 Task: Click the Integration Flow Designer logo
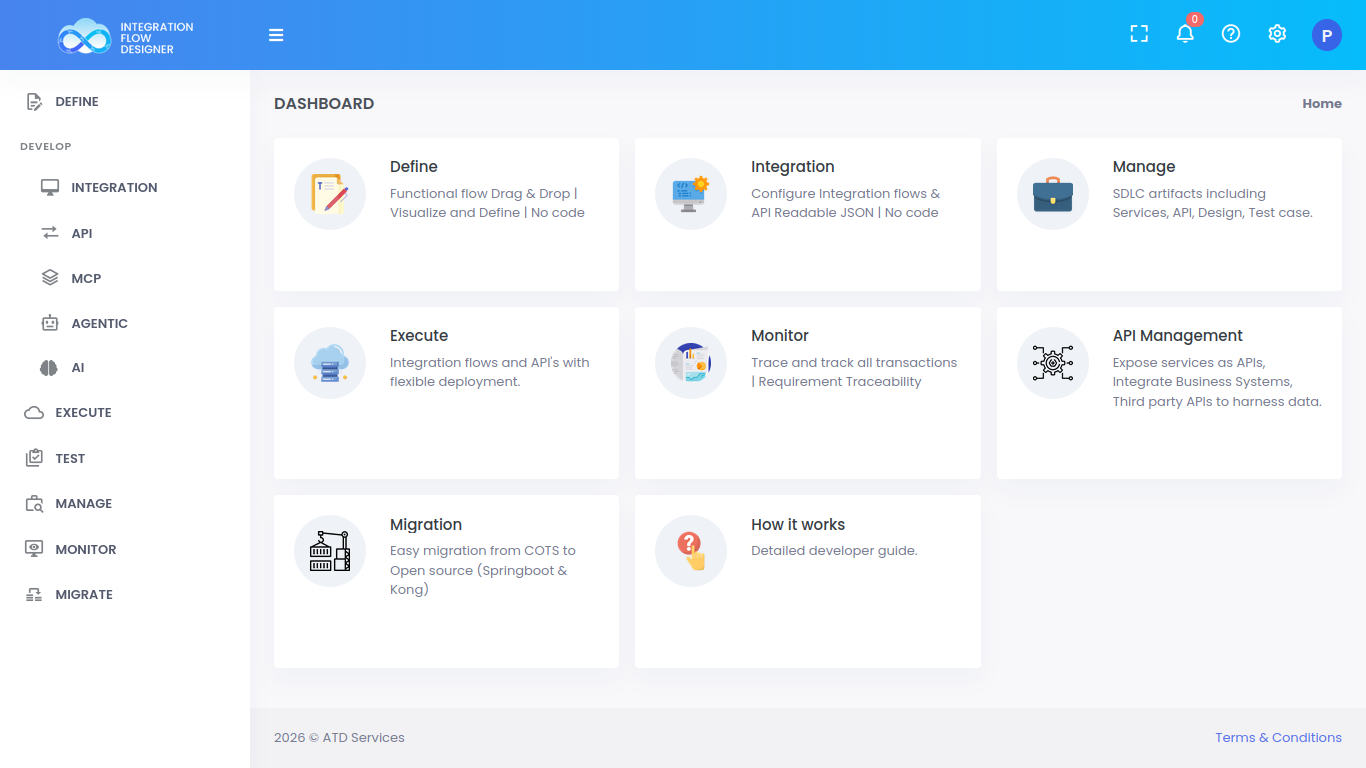pos(125,36)
